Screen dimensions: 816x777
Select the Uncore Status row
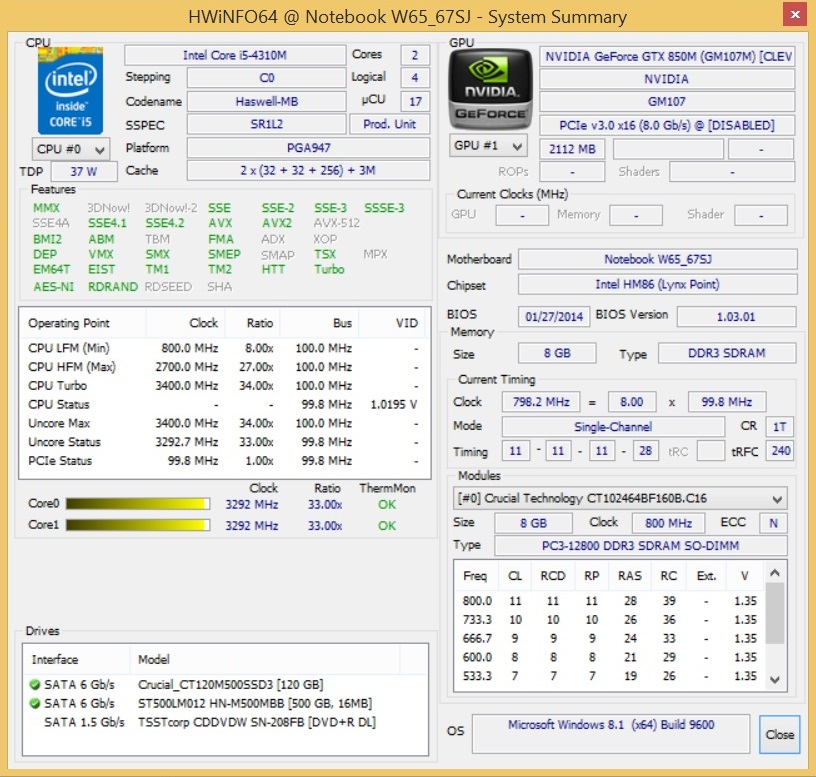[x=224, y=442]
